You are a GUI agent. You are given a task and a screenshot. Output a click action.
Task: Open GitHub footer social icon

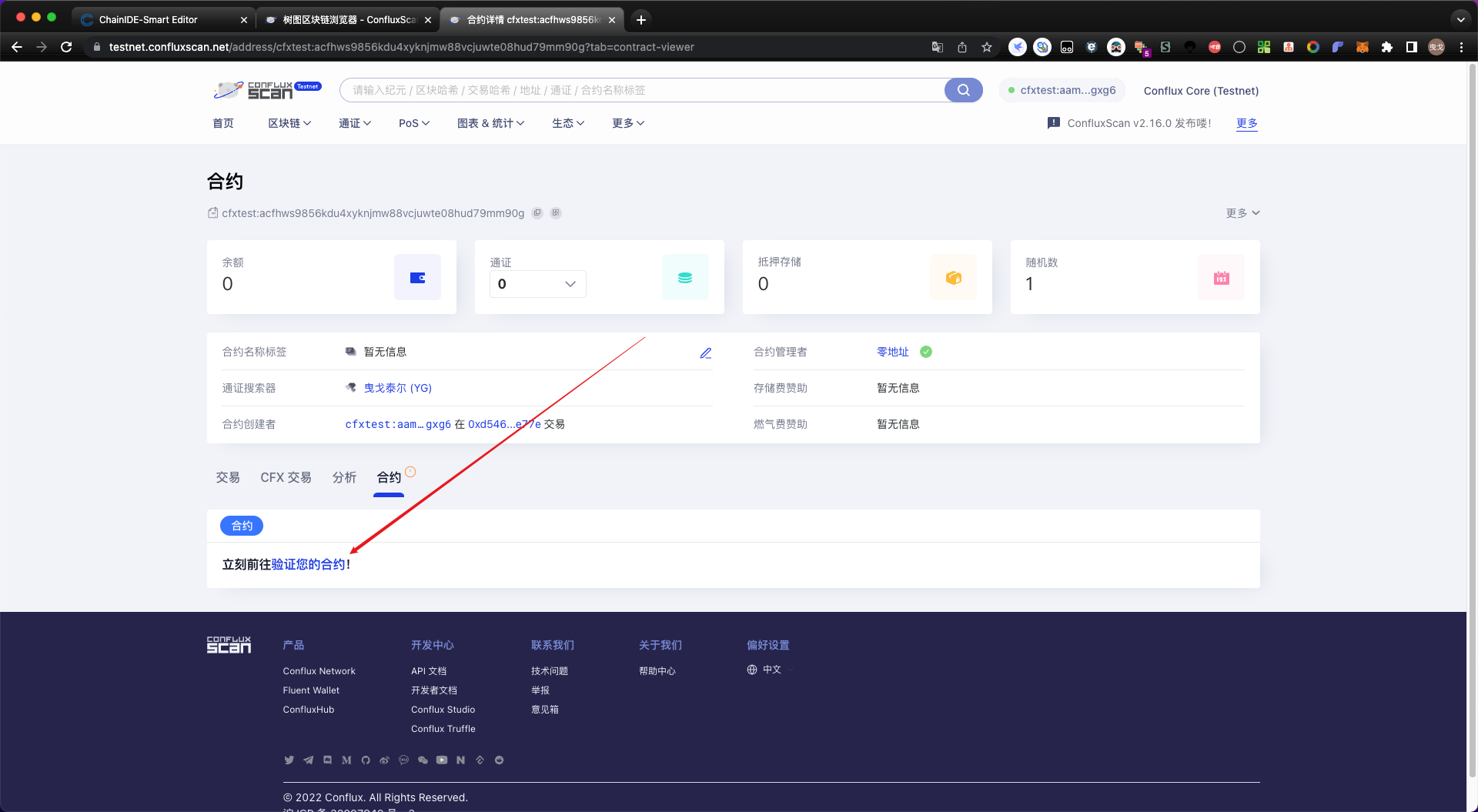point(366,760)
